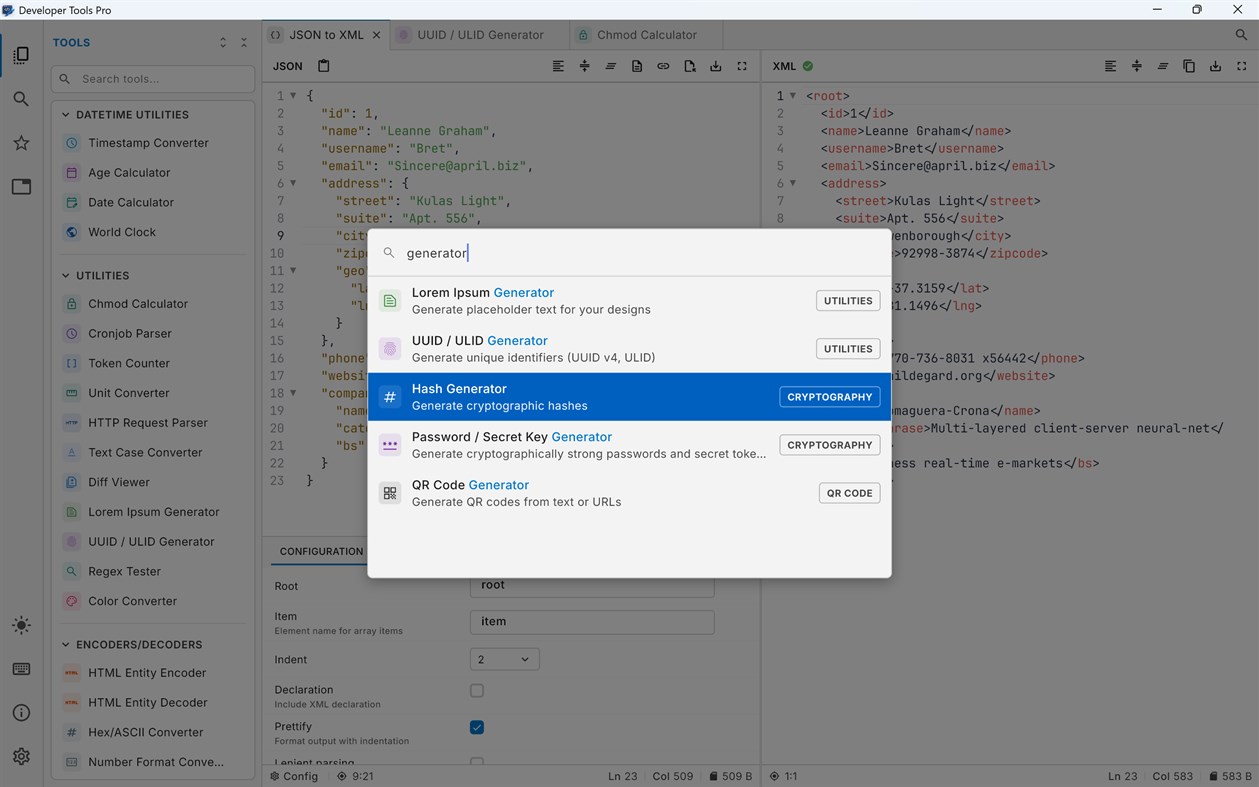
Task: Select Lorem Ipsum Generator in the search results
Action: tap(629, 301)
